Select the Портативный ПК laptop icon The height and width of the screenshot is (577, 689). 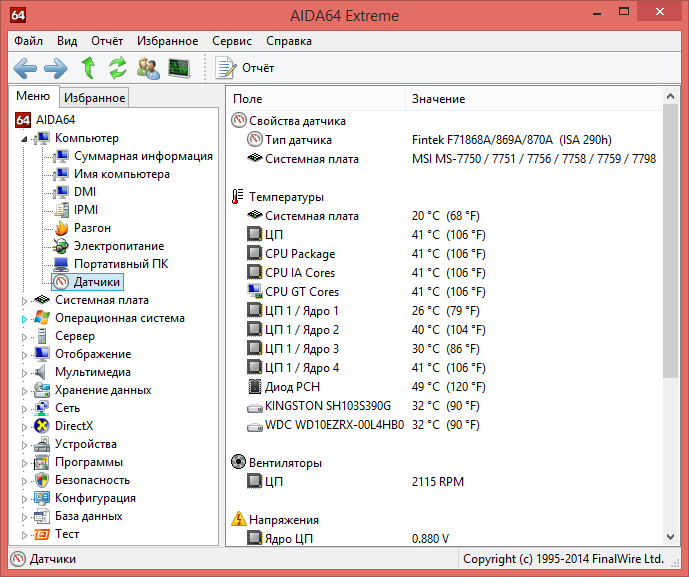click(61, 264)
